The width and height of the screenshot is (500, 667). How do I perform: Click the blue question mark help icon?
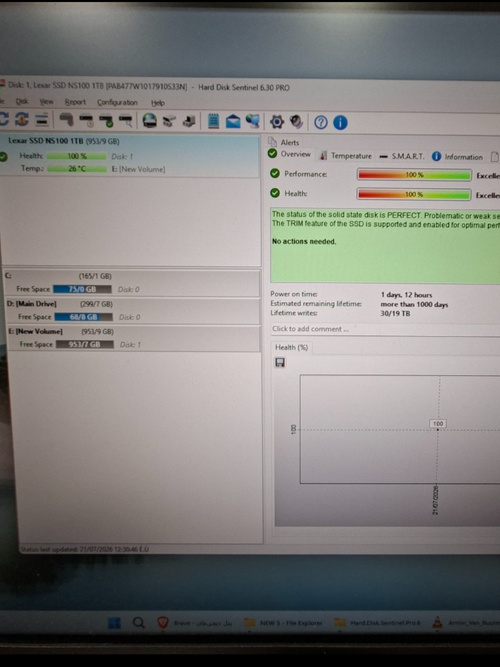[321, 123]
